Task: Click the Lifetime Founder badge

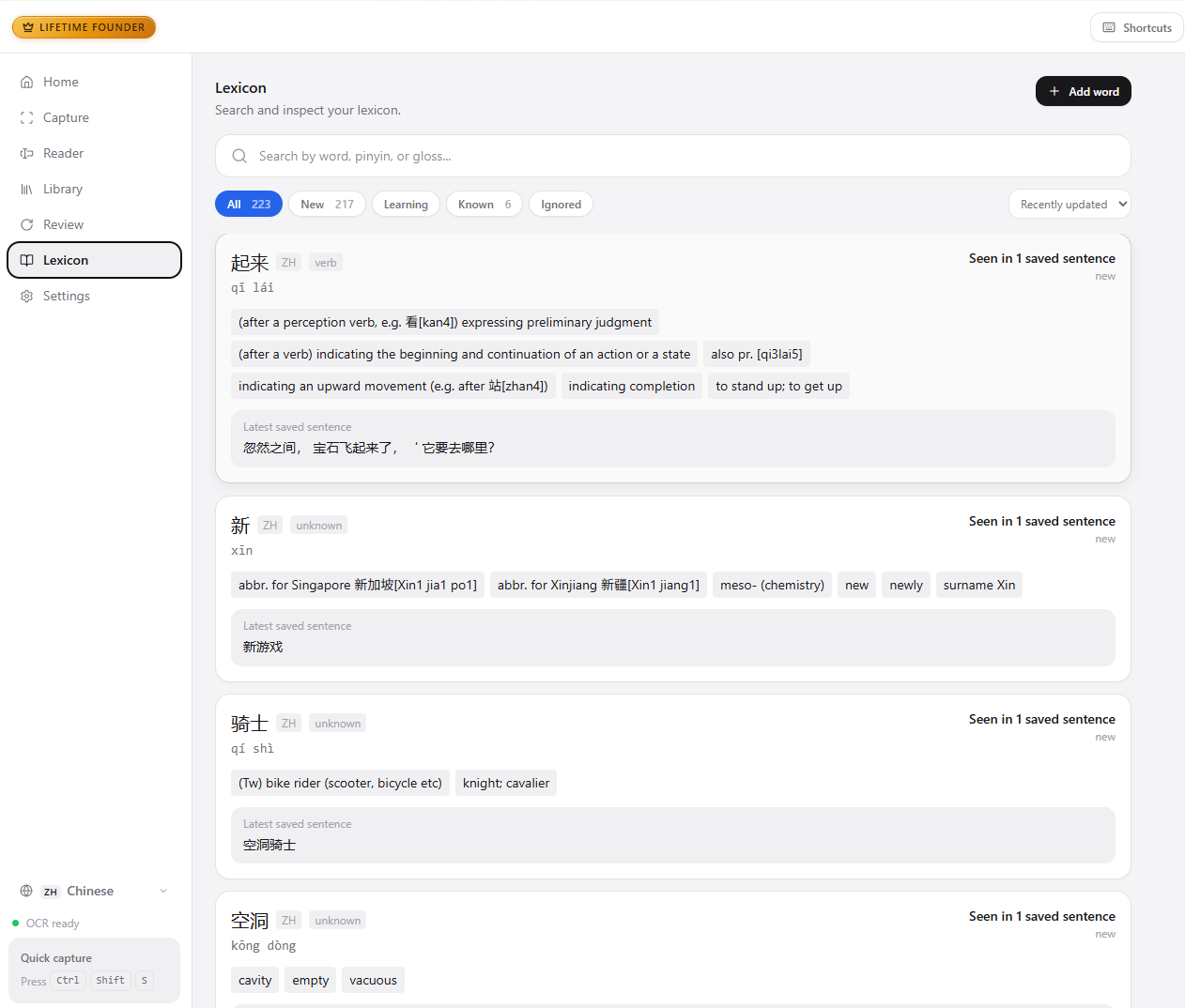Action: pyautogui.click(x=84, y=27)
